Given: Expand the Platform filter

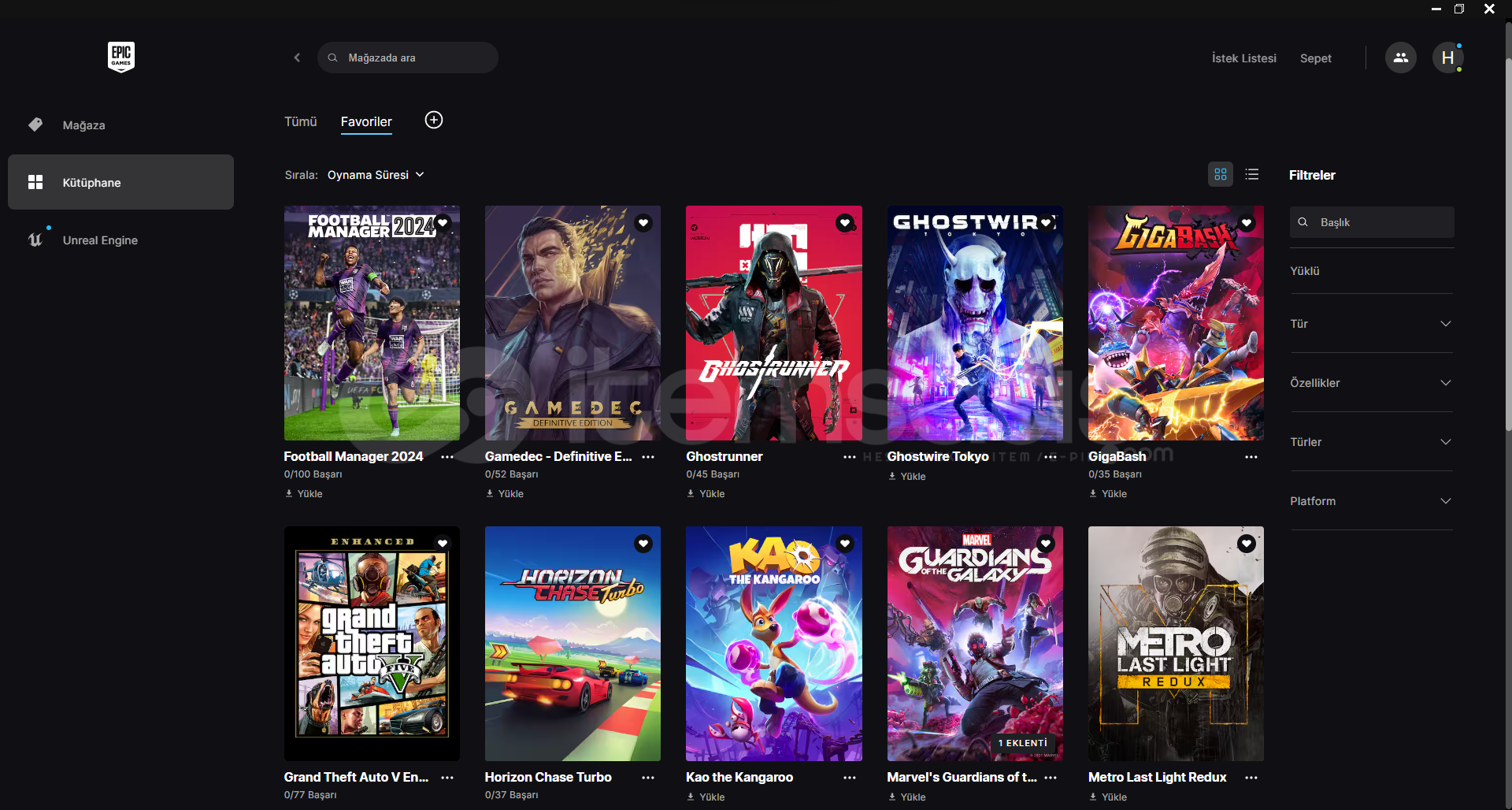Looking at the screenshot, I should click(1371, 501).
